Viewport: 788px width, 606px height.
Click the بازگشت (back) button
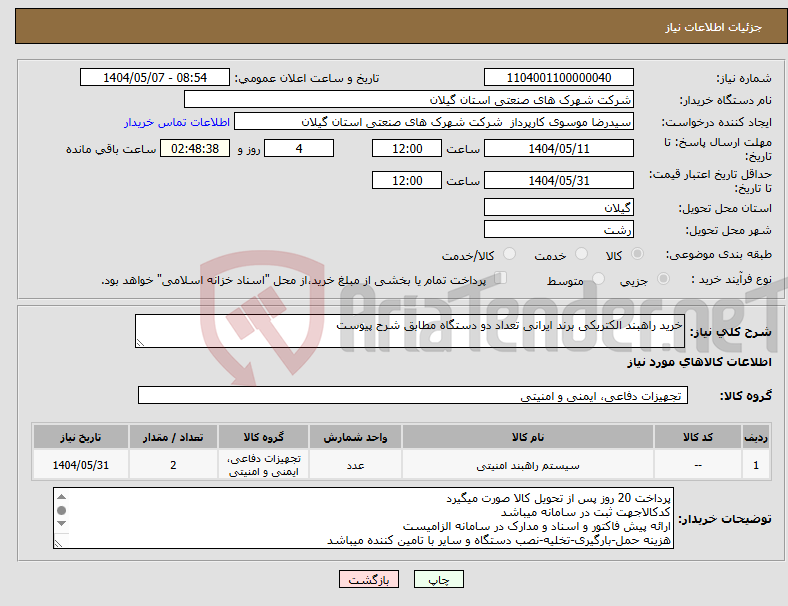tap(369, 579)
